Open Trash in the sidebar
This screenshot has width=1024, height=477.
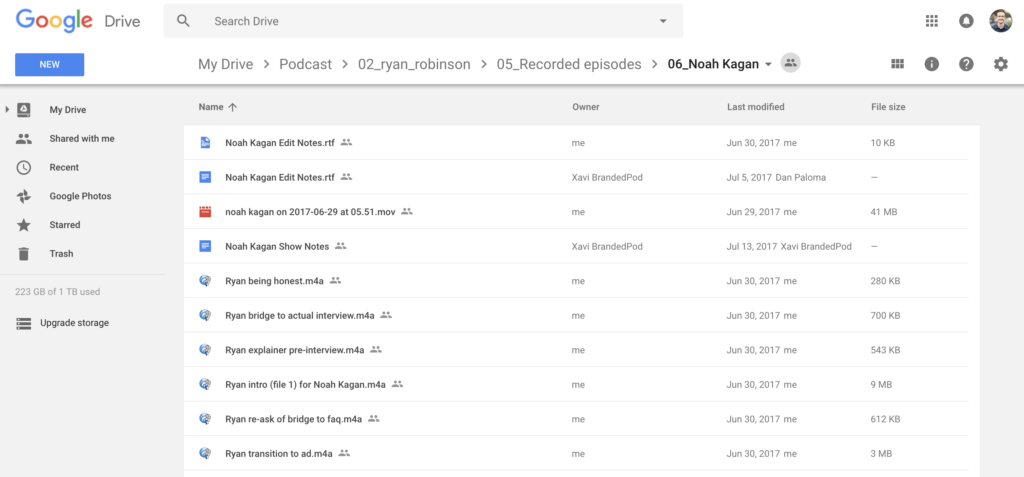coord(61,254)
